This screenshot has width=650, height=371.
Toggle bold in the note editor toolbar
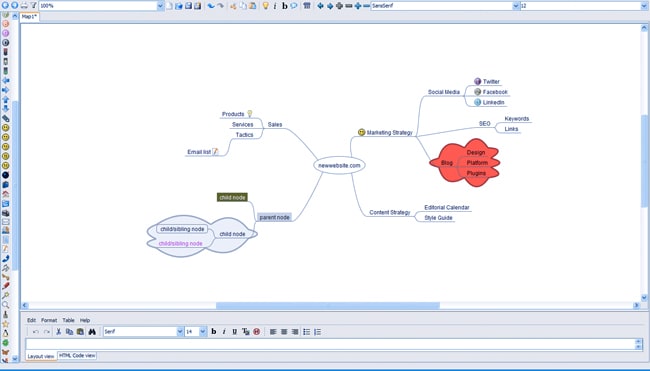tap(213, 332)
